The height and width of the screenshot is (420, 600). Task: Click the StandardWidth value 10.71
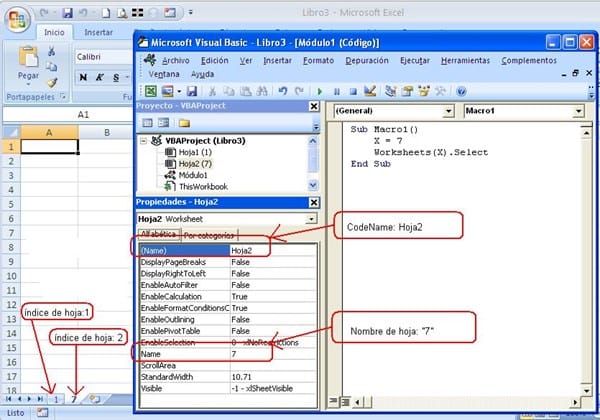(273, 377)
